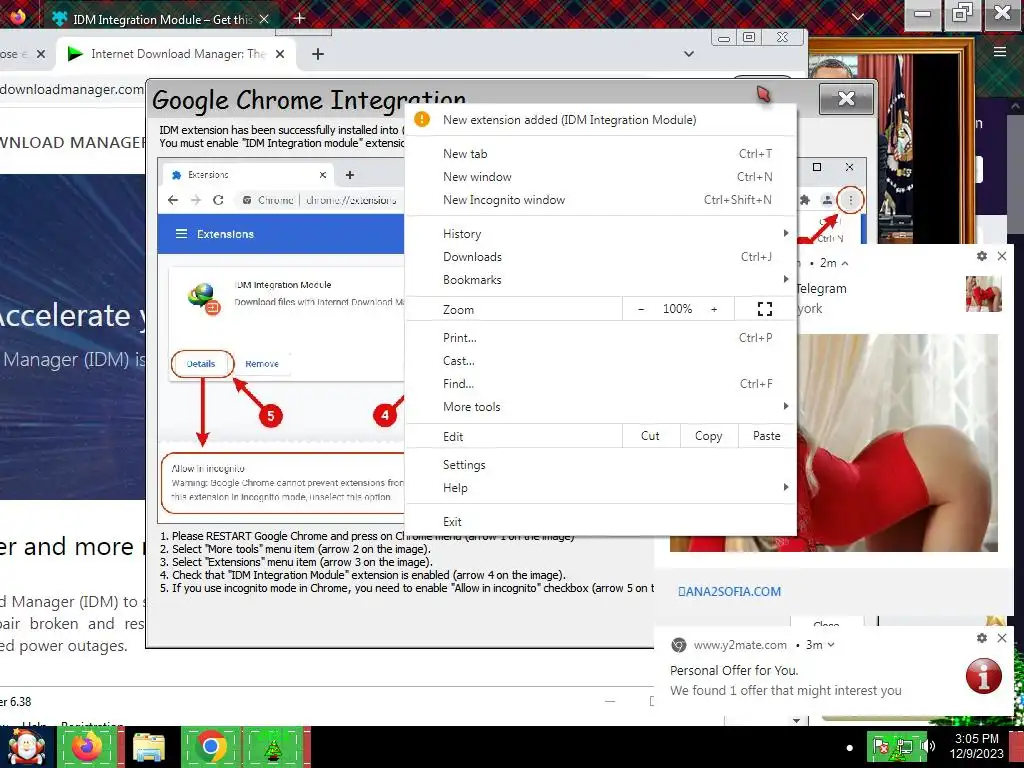Open the Telegram notification settings gear
This screenshot has width=1024, height=768.
pyautogui.click(x=982, y=256)
